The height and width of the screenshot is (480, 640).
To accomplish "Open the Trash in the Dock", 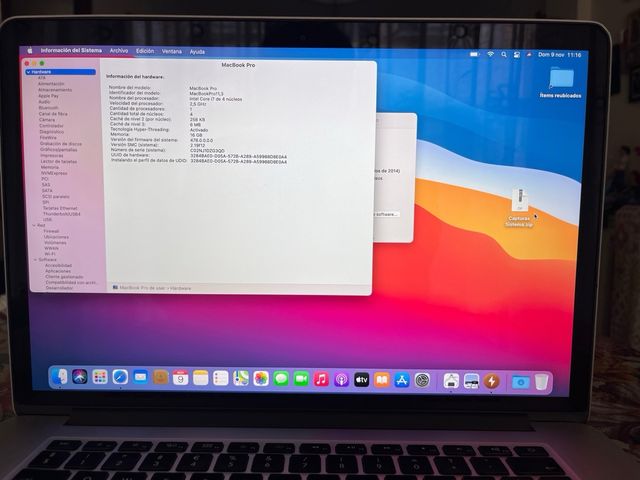I will pos(541,382).
